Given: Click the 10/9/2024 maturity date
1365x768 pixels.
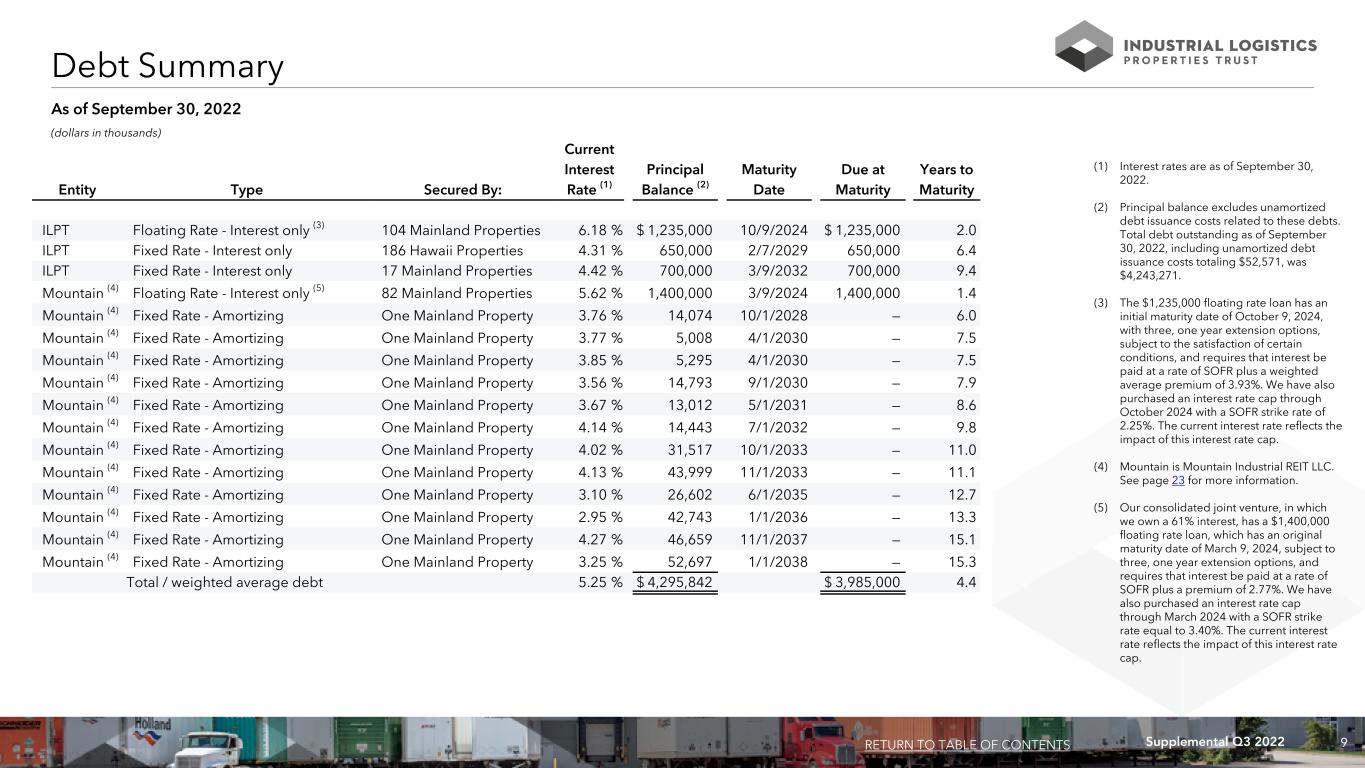Looking at the screenshot, I should pyautogui.click(x=773, y=230).
